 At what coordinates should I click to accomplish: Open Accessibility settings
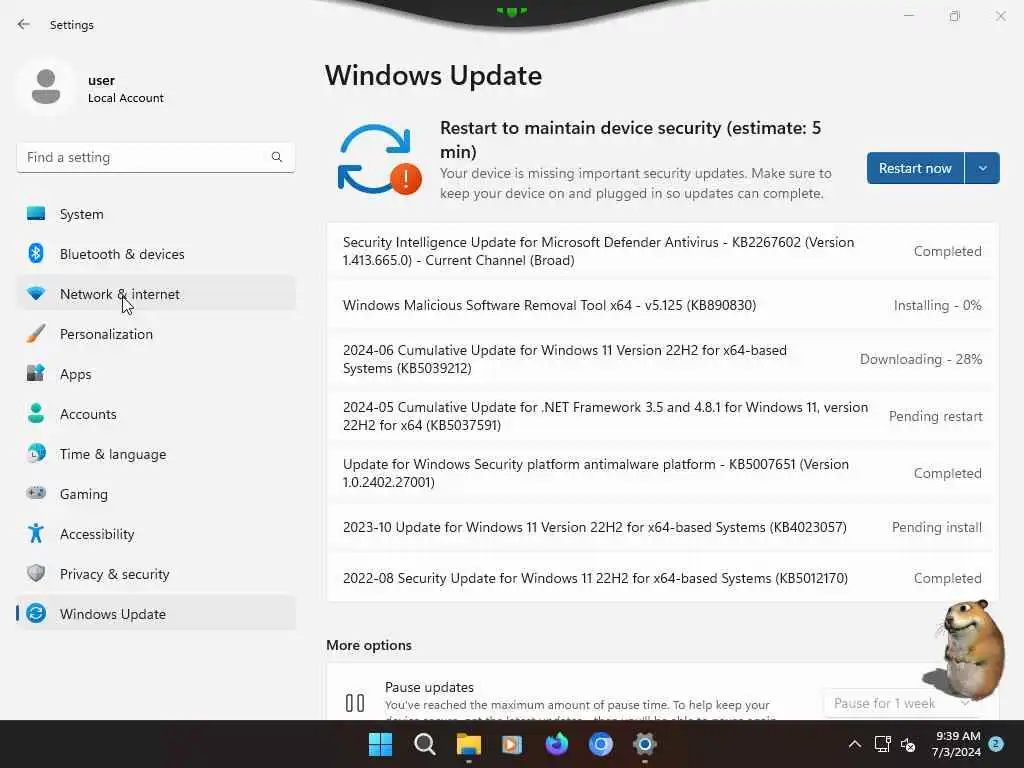tap(156, 534)
